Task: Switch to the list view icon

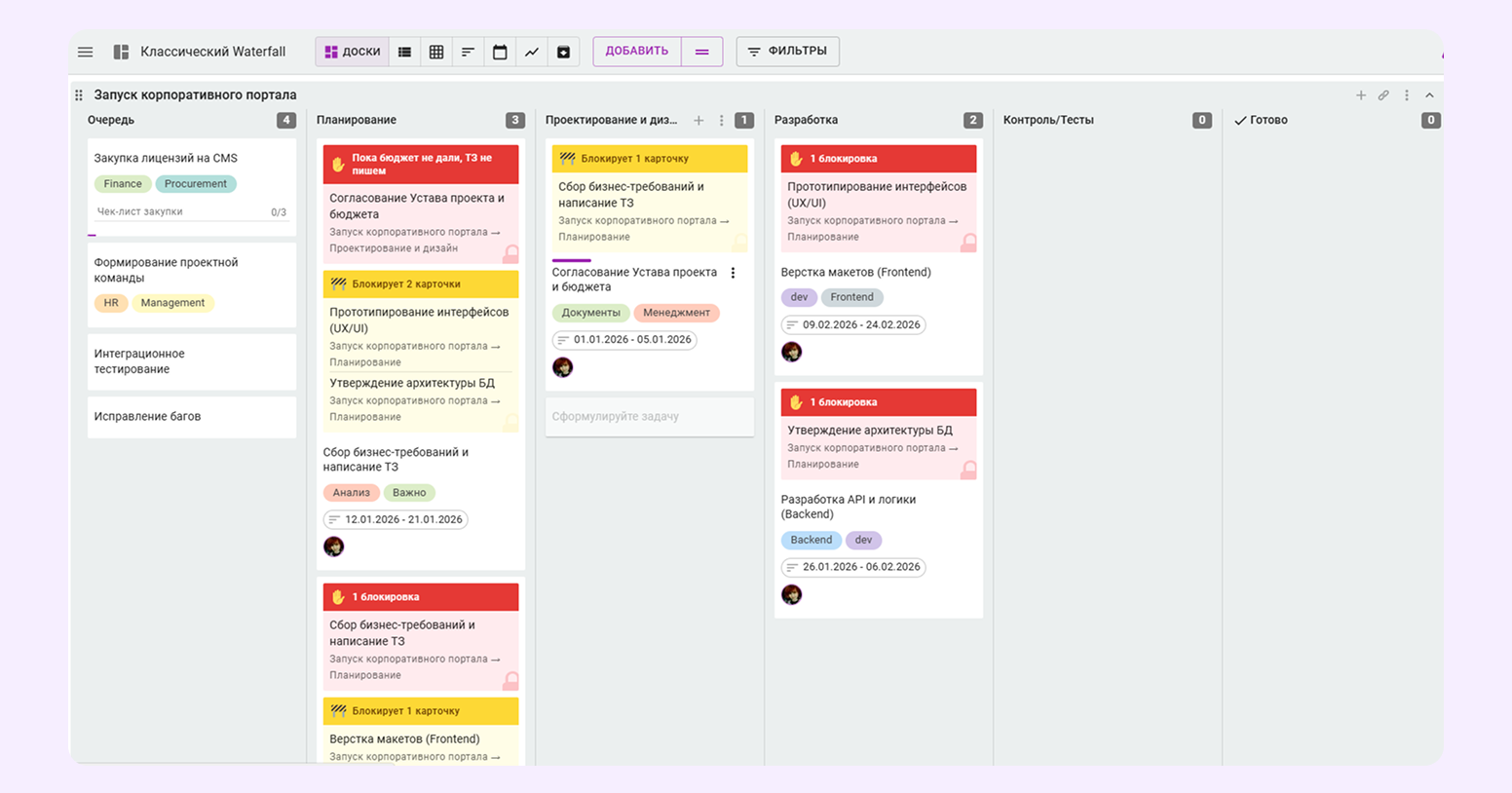Action: (x=404, y=52)
